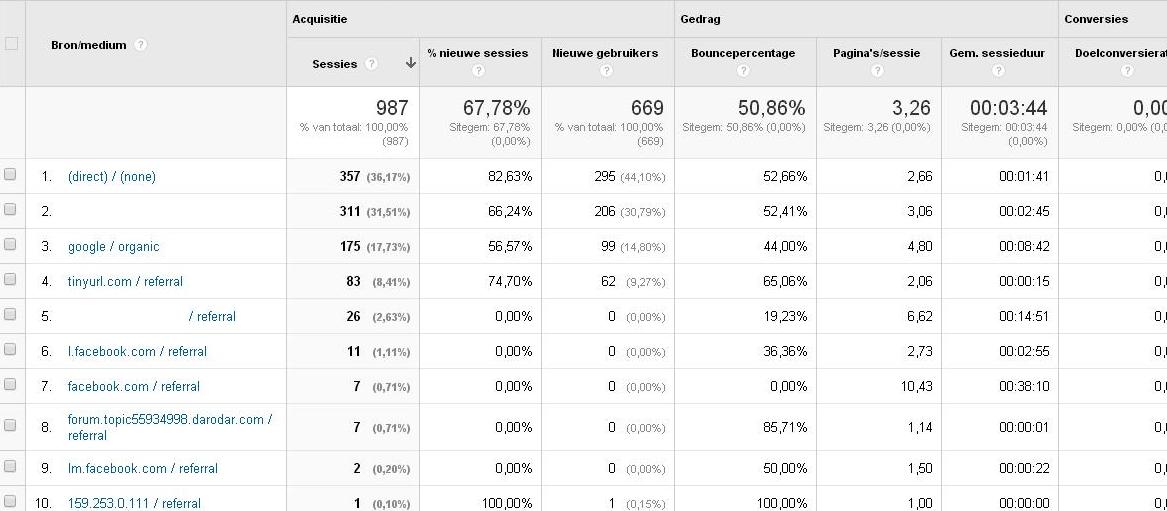The image size is (1167, 511).
Task: Sort by Sessies using down arrow
Action: 410,63
